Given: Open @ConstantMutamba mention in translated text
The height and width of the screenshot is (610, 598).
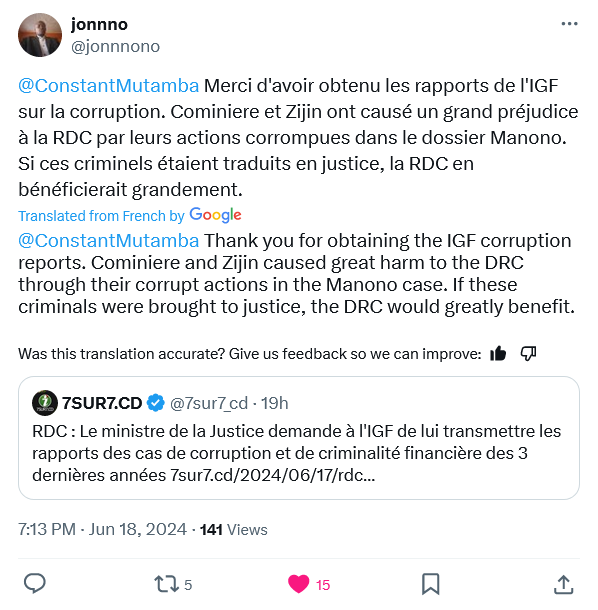Looking at the screenshot, I should (109, 241).
